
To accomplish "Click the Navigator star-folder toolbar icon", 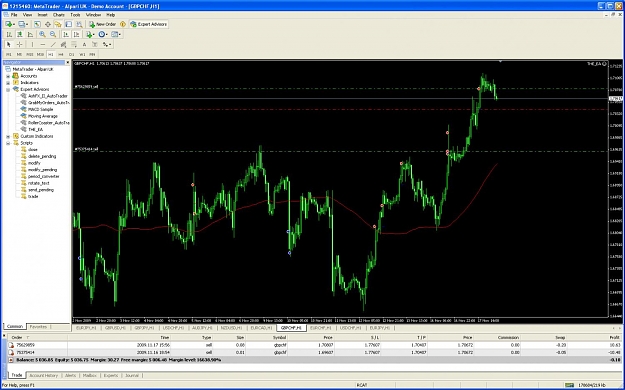I will pos(58,24).
